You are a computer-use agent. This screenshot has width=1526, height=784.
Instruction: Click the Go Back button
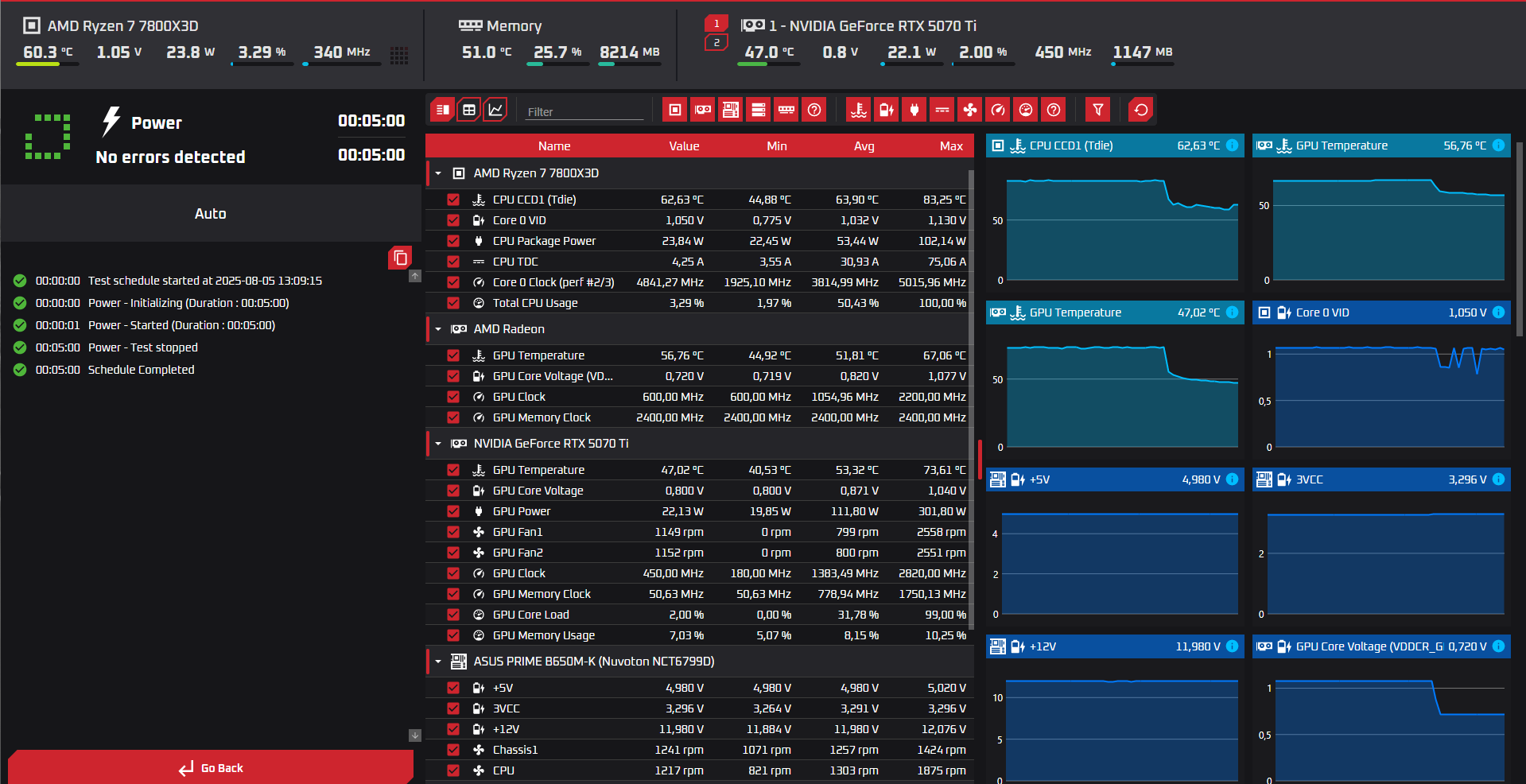(x=211, y=767)
